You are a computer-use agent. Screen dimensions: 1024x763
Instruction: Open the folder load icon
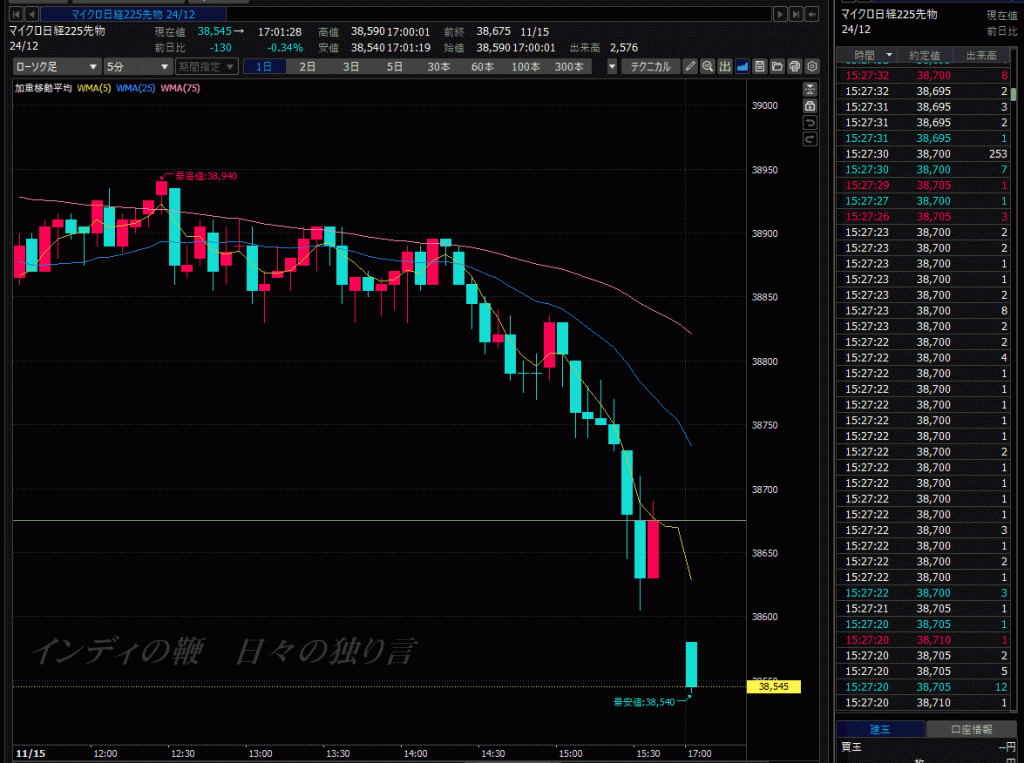point(777,67)
